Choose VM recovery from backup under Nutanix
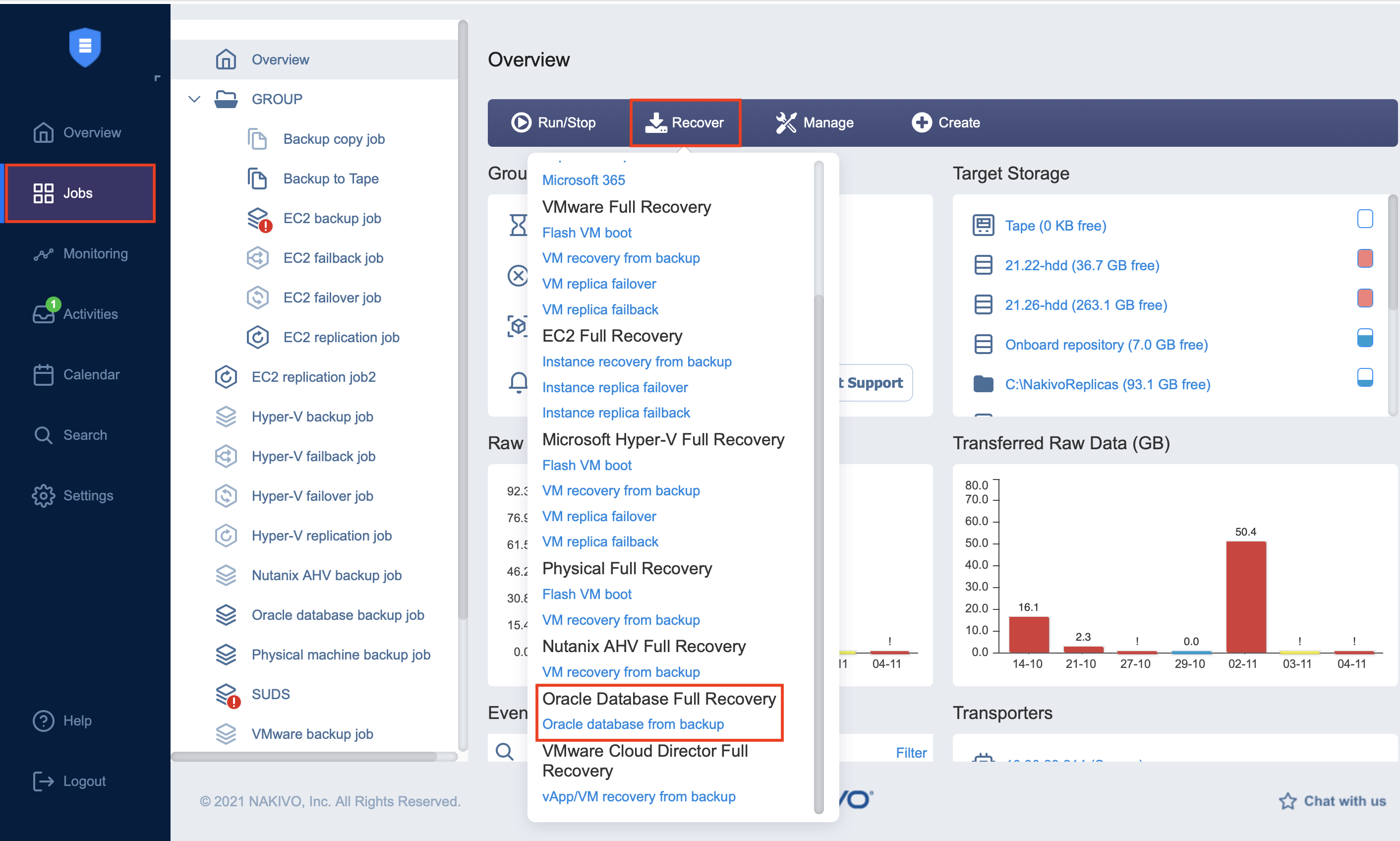The width and height of the screenshot is (1400, 841). pyautogui.click(x=620, y=671)
